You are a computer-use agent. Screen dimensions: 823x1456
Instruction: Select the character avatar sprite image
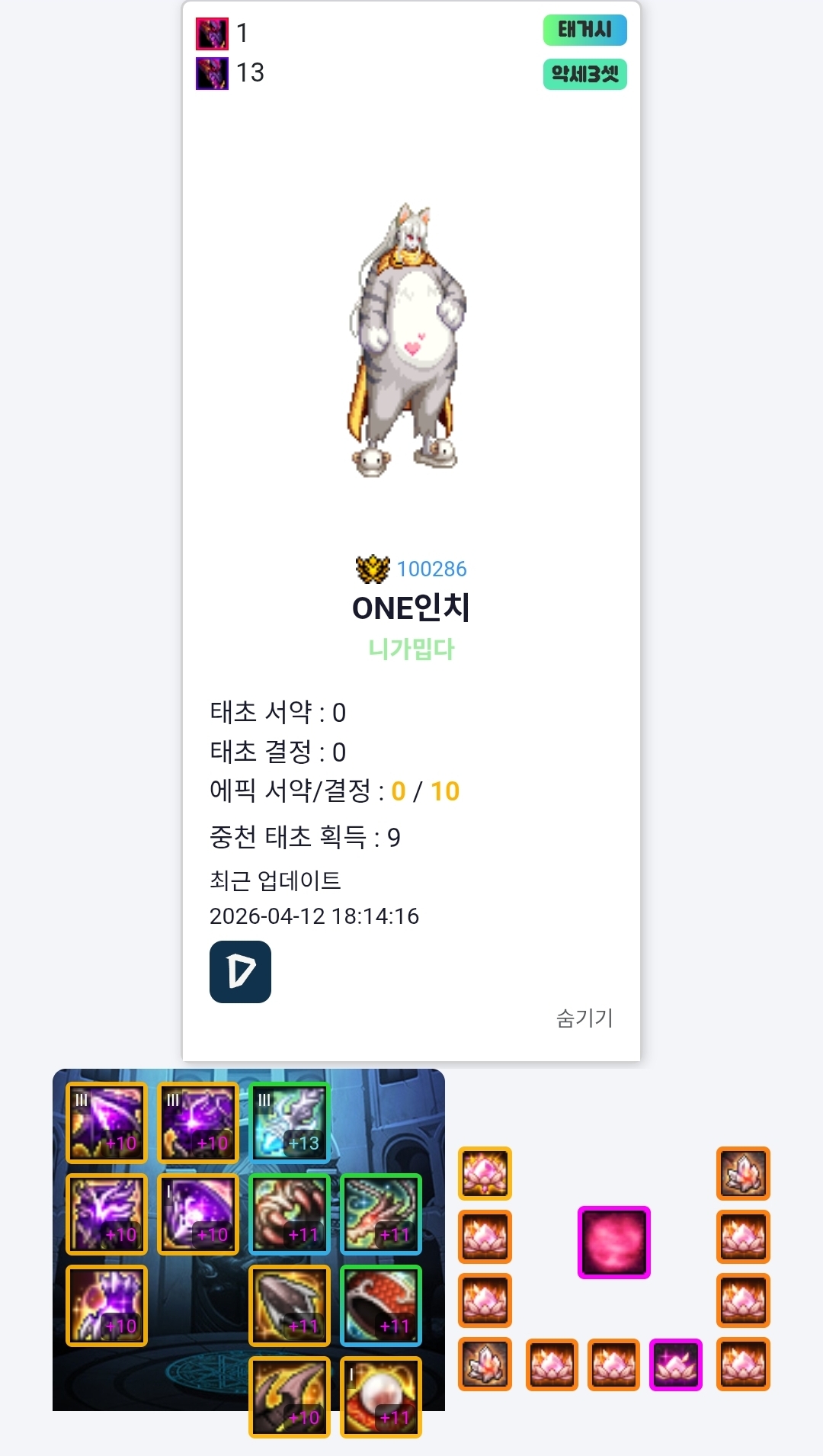point(406,341)
